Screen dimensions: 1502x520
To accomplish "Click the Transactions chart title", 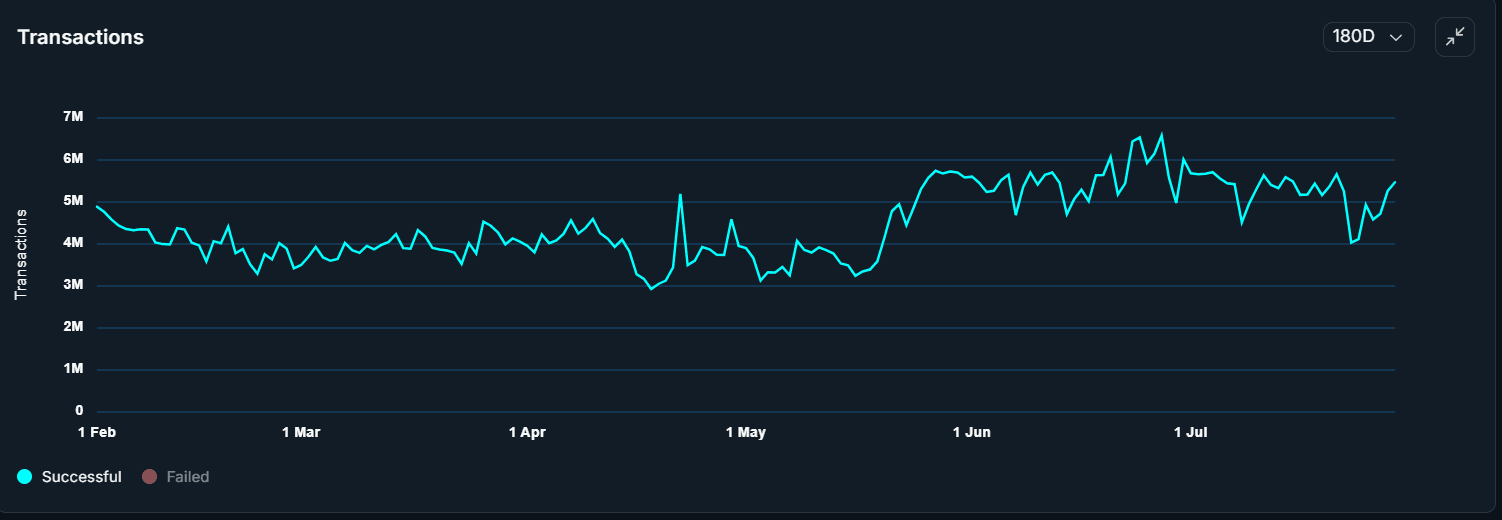I will coord(81,37).
